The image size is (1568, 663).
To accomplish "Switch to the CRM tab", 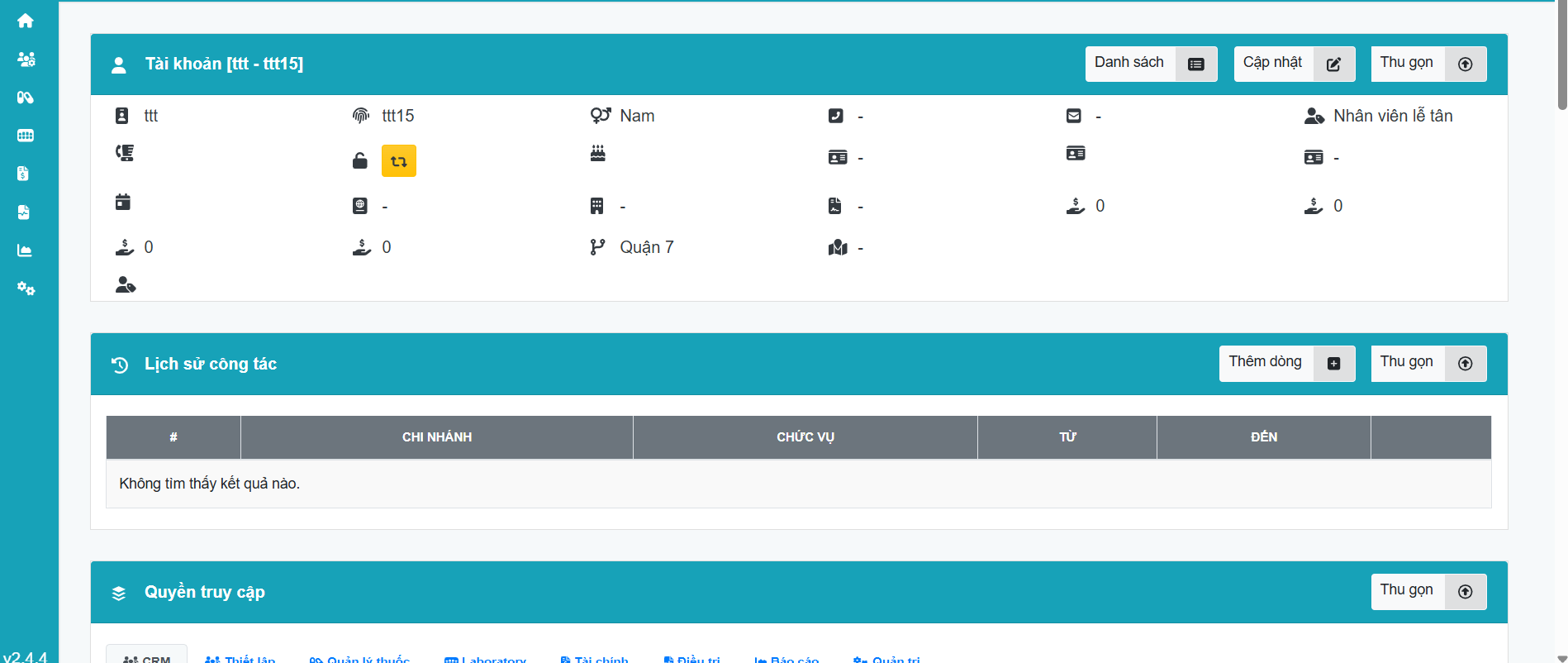I will pyautogui.click(x=147, y=657).
